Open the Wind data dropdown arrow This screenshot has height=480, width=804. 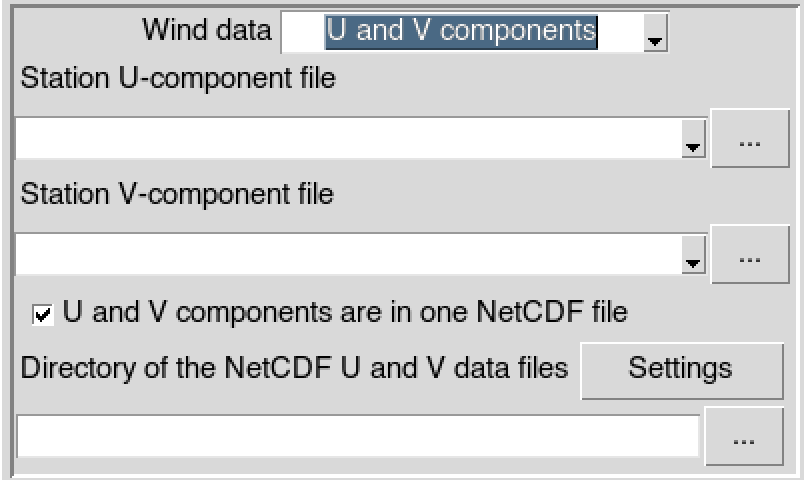(x=655, y=33)
